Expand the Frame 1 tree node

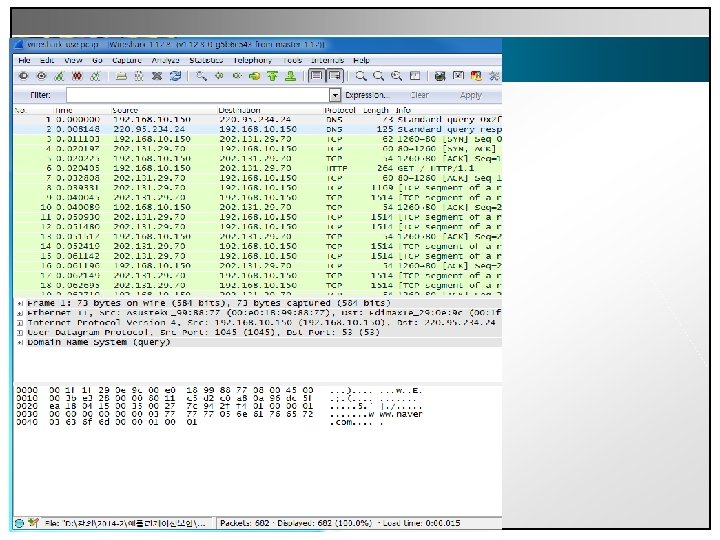tap(20, 304)
